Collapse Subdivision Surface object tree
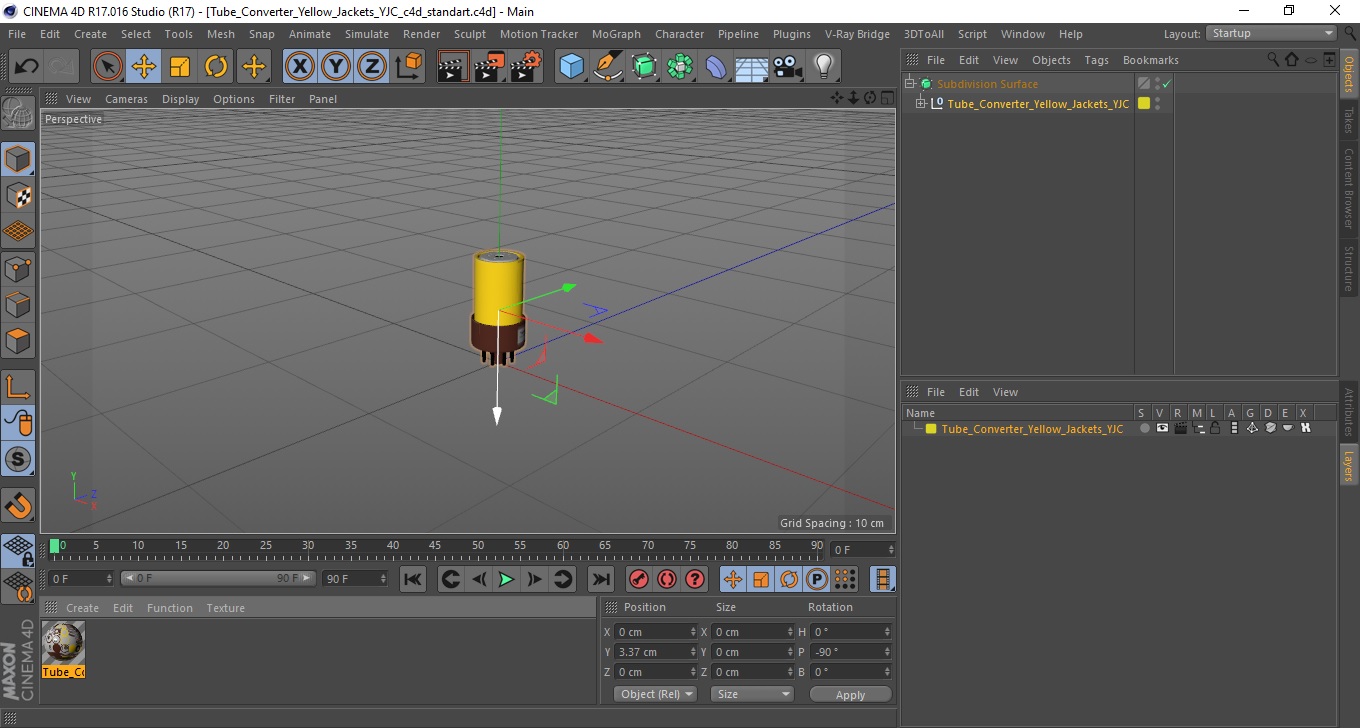1360x728 pixels. pos(909,84)
